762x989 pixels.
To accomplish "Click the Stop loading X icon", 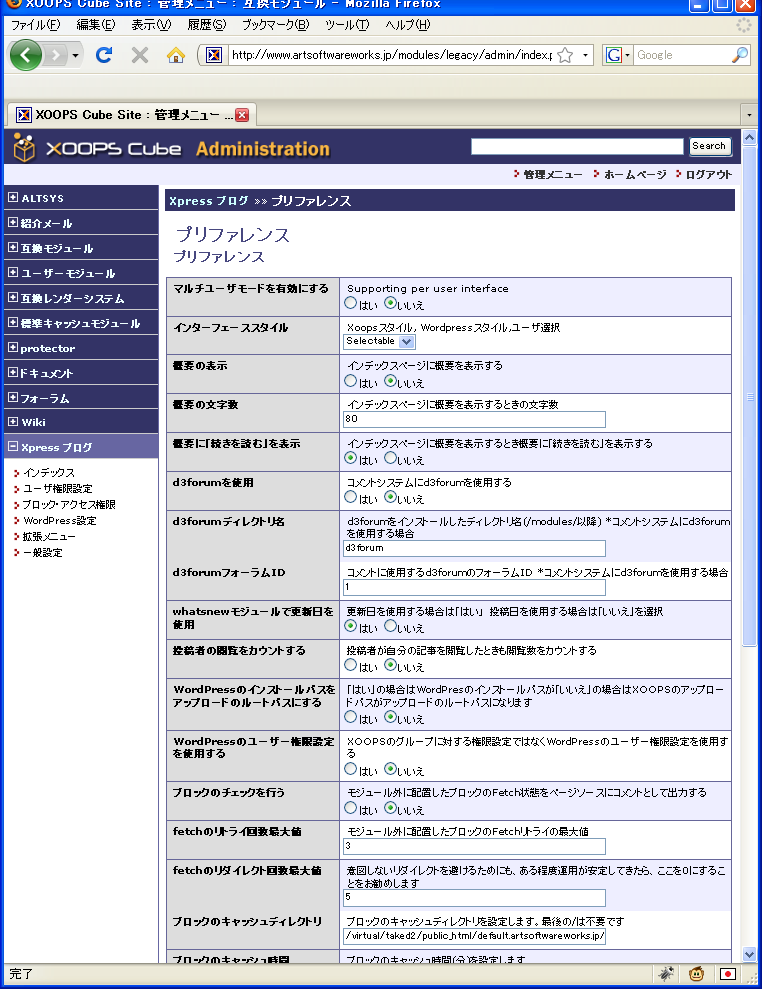I will pyautogui.click(x=140, y=55).
